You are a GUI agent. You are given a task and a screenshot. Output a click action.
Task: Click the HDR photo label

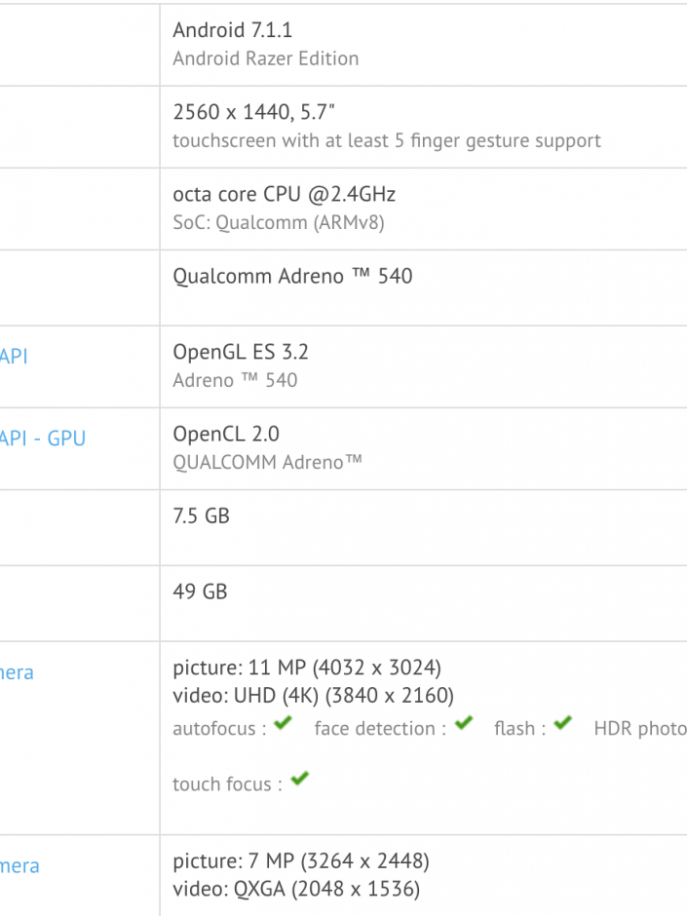(x=640, y=729)
